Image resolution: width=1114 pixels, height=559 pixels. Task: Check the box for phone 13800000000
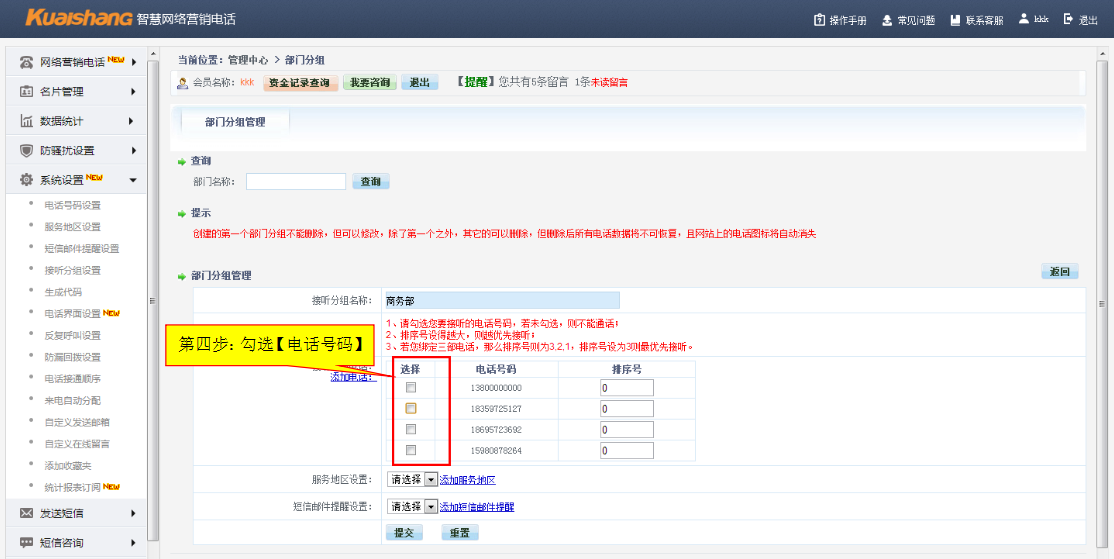click(411, 387)
